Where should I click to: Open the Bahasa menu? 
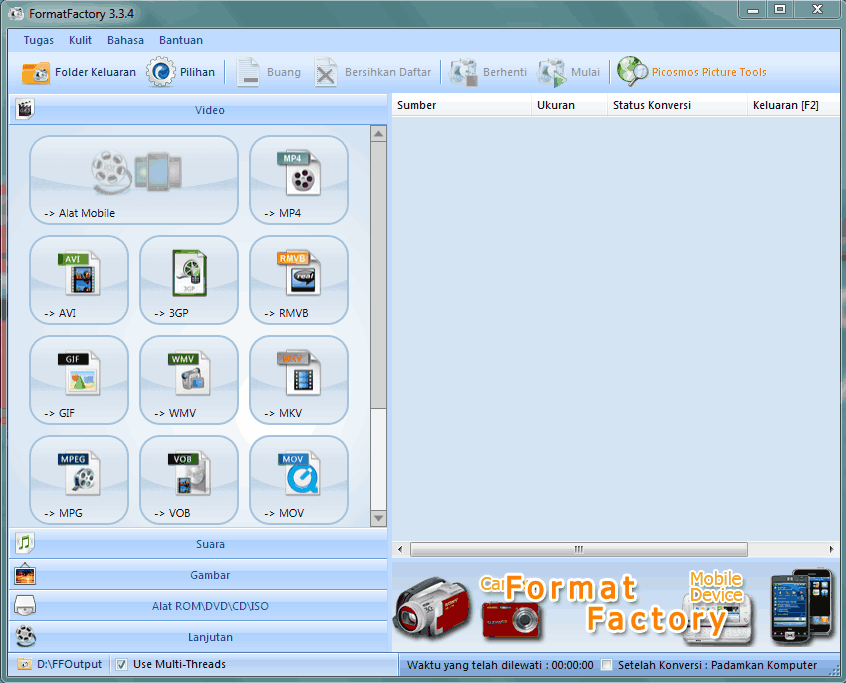[125, 40]
